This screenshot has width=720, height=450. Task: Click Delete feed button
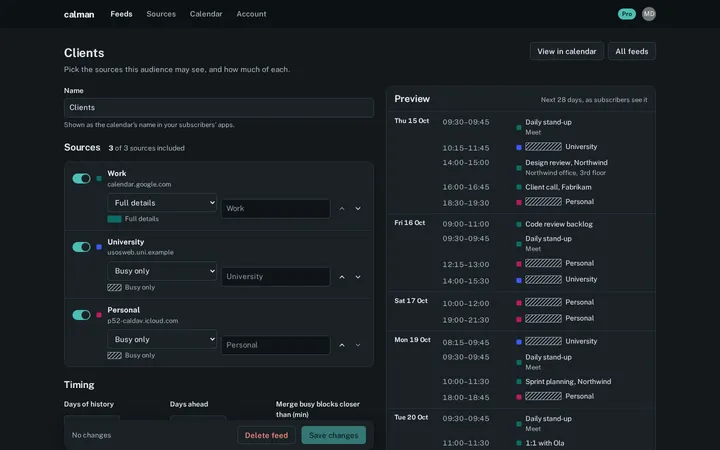266,435
